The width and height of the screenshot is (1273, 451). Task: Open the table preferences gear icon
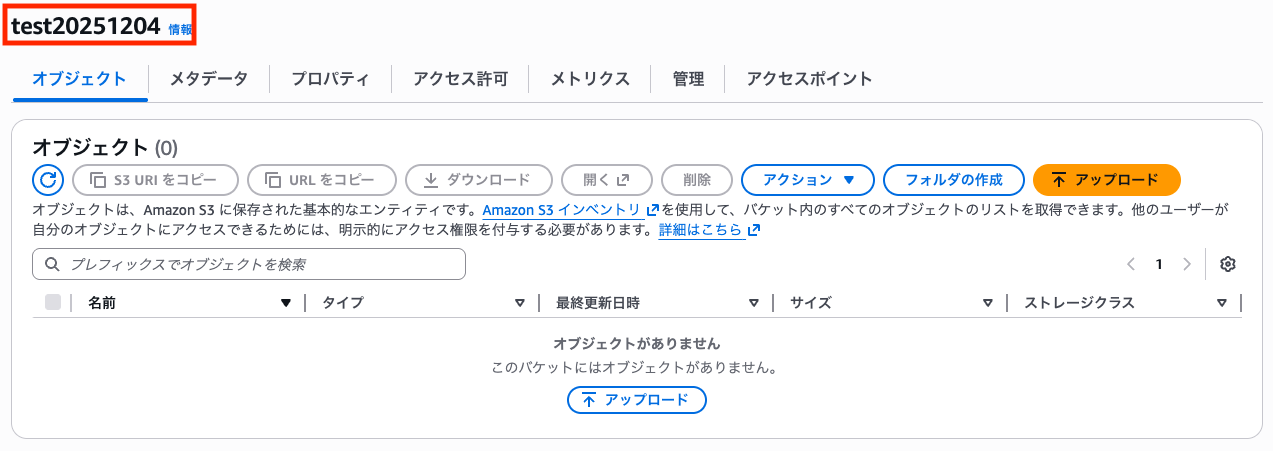1228,264
